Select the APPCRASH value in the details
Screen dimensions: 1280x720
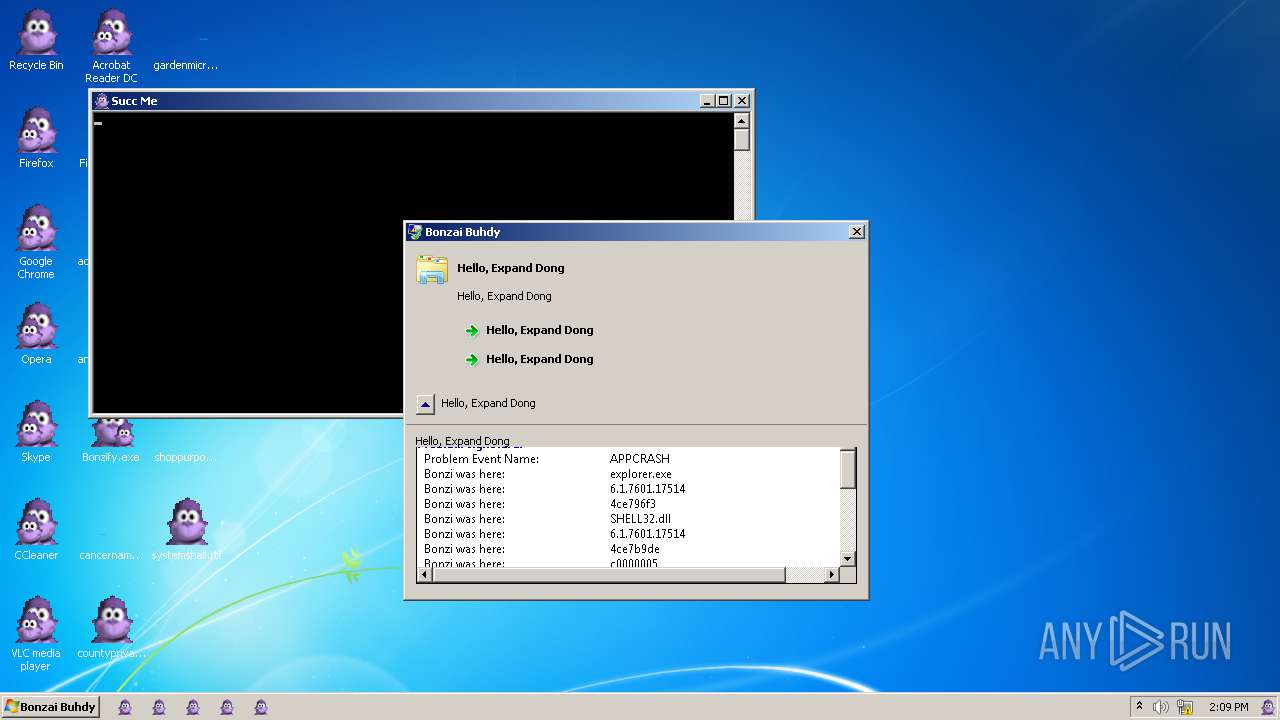[x=640, y=459]
